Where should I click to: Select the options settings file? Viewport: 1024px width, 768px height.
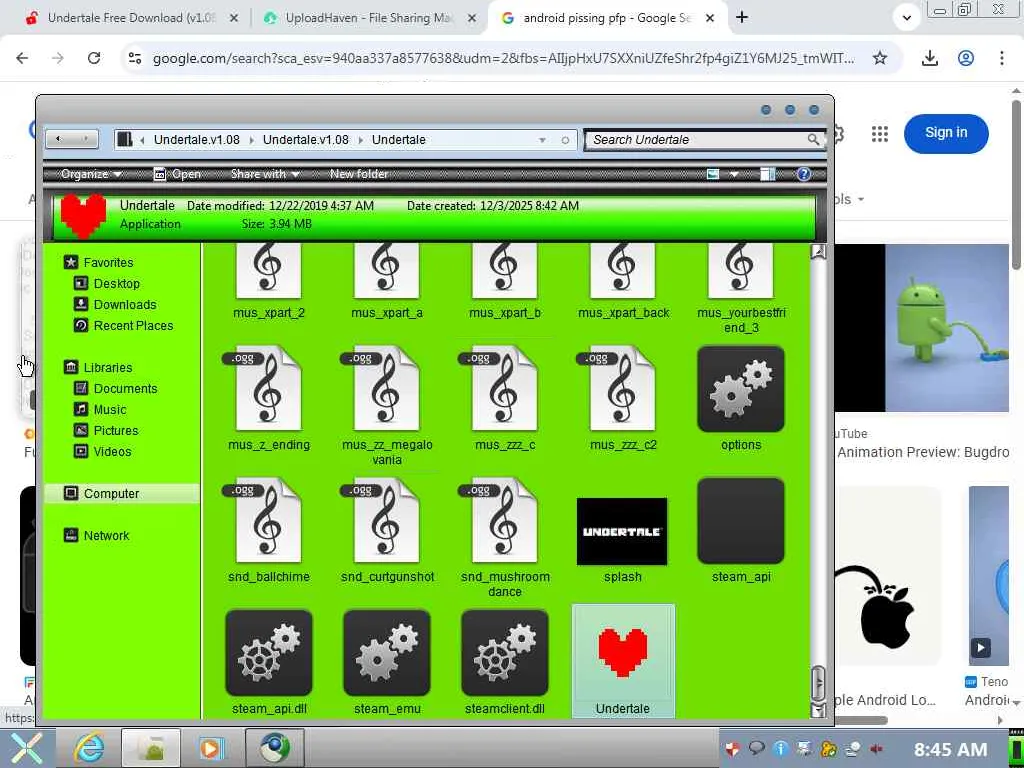click(741, 398)
